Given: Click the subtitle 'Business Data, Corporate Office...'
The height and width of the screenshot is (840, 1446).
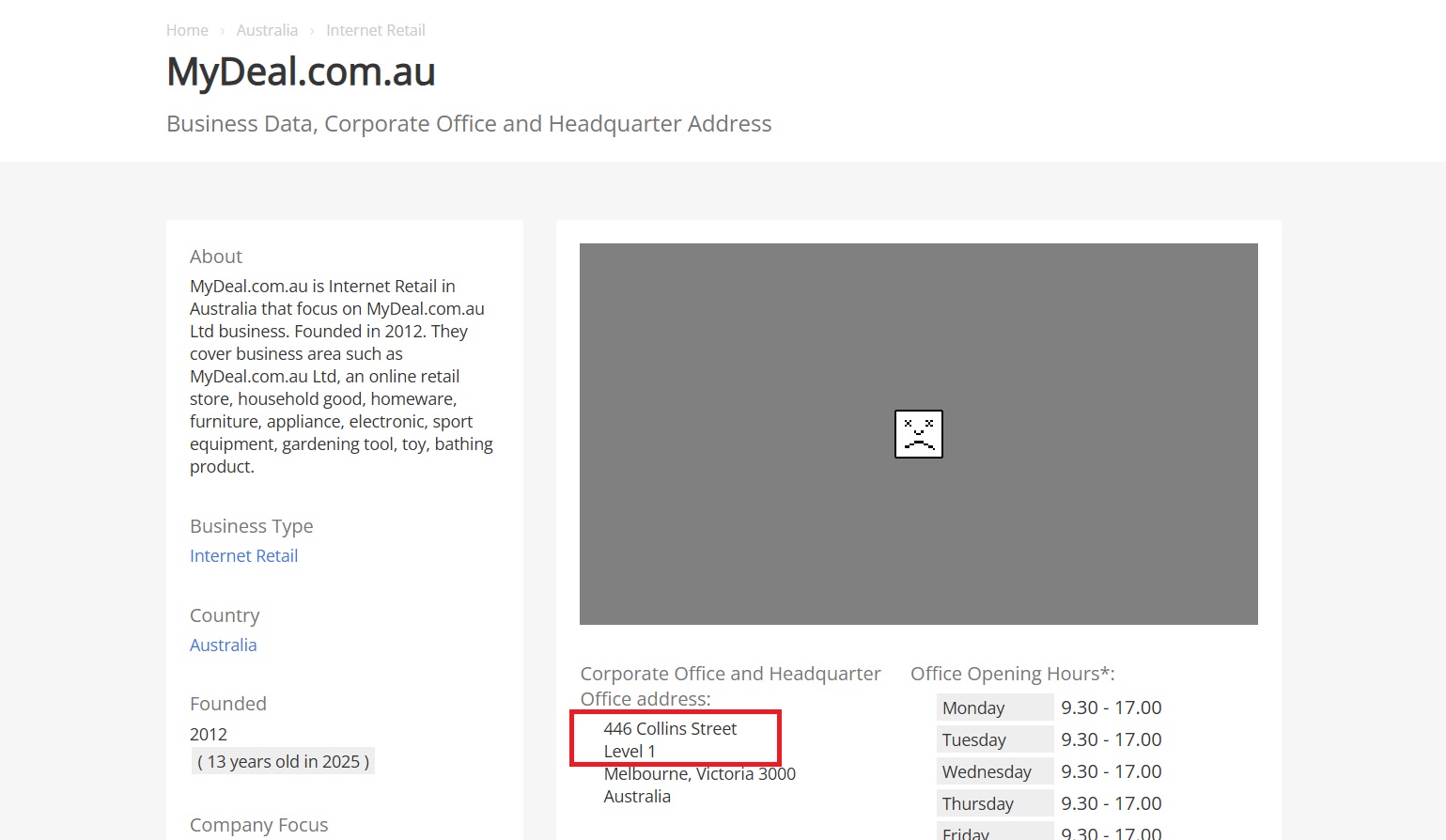Looking at the screenshot, I should [469, 124].
